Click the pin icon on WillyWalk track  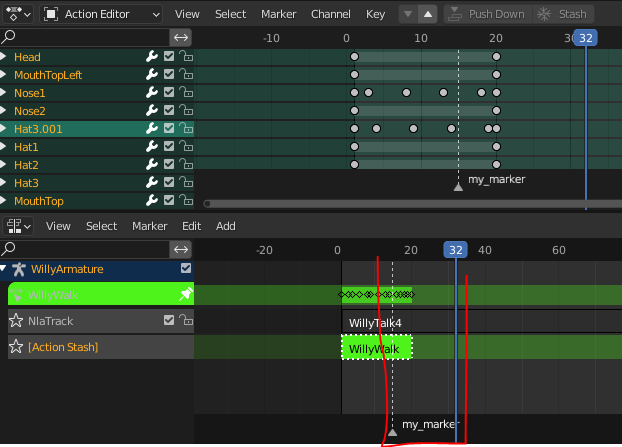coord(185,294)
